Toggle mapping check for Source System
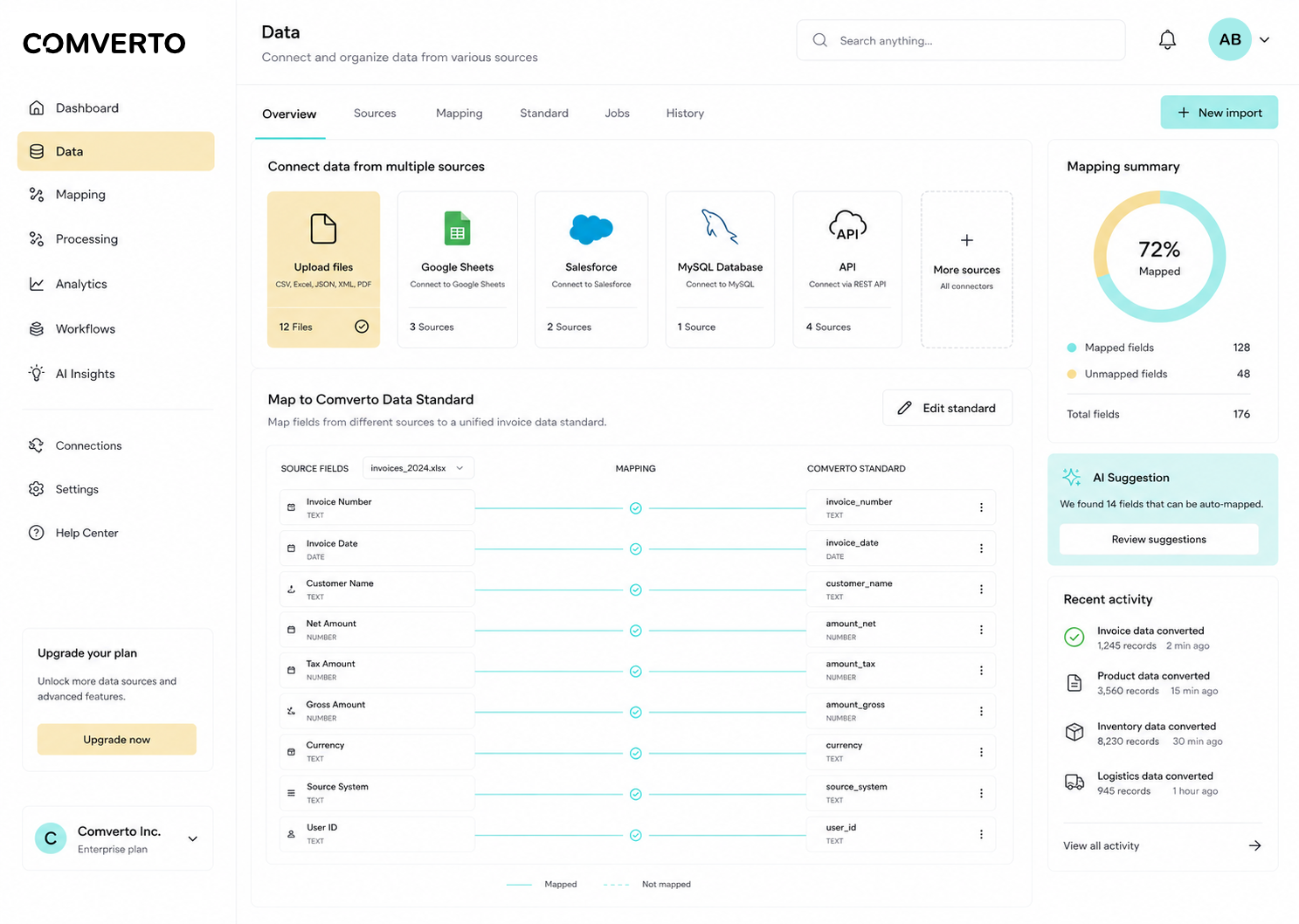The image size is (1299, 924). tap(636, 794)
